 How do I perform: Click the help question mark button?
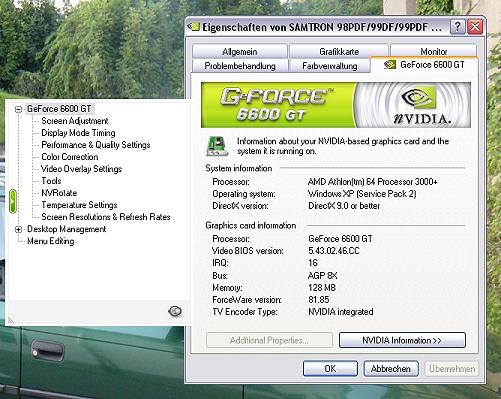click(x=457, y=27)
